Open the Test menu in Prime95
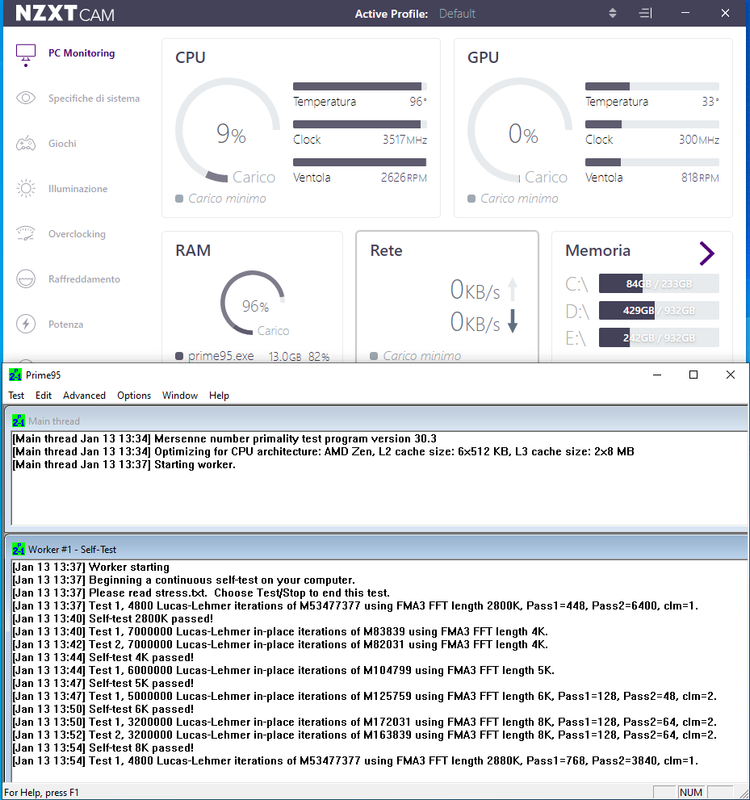The image size is (750, 800). coord(16,395)
